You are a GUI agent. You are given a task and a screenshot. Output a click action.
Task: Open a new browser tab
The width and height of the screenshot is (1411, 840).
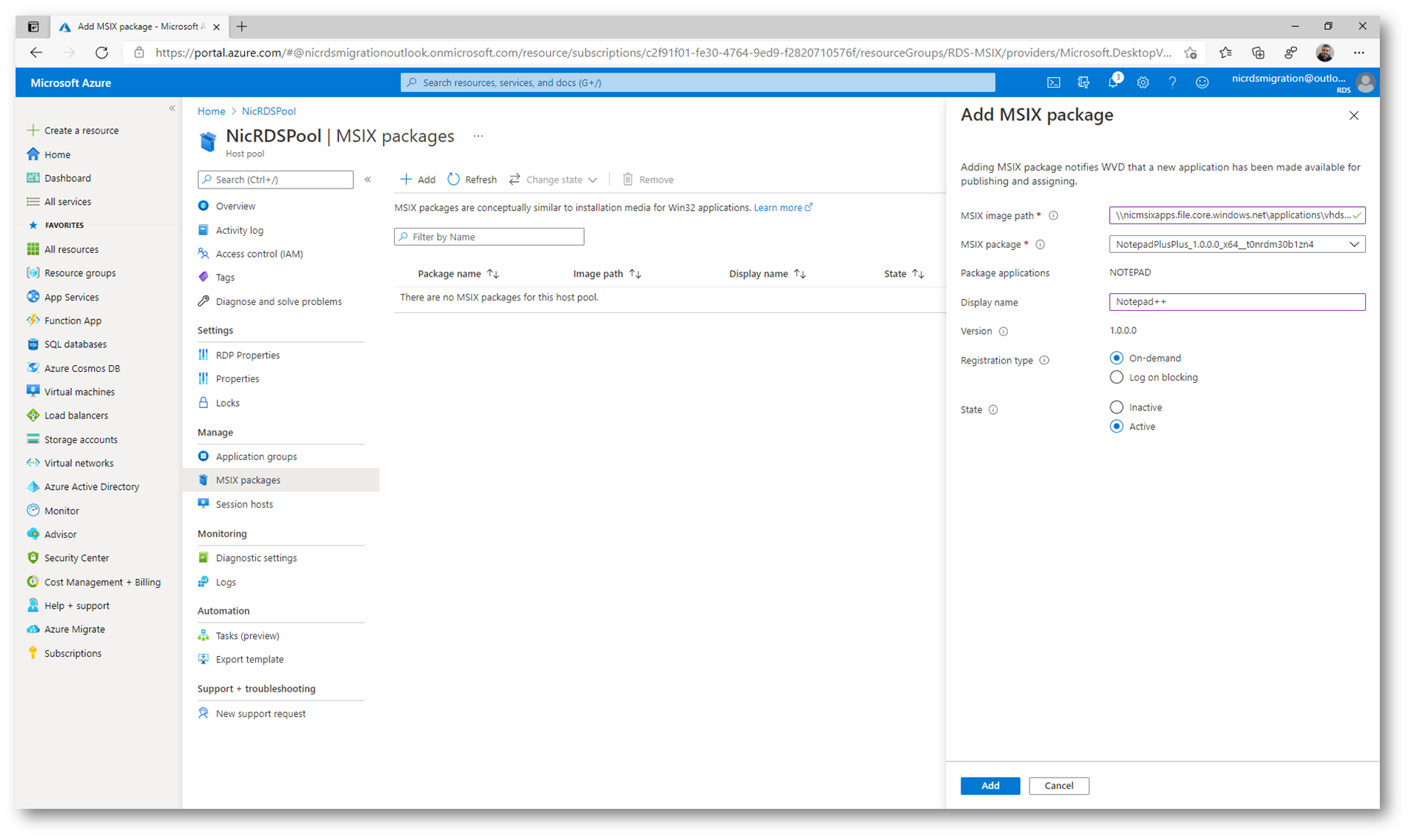tap(242, 27)
